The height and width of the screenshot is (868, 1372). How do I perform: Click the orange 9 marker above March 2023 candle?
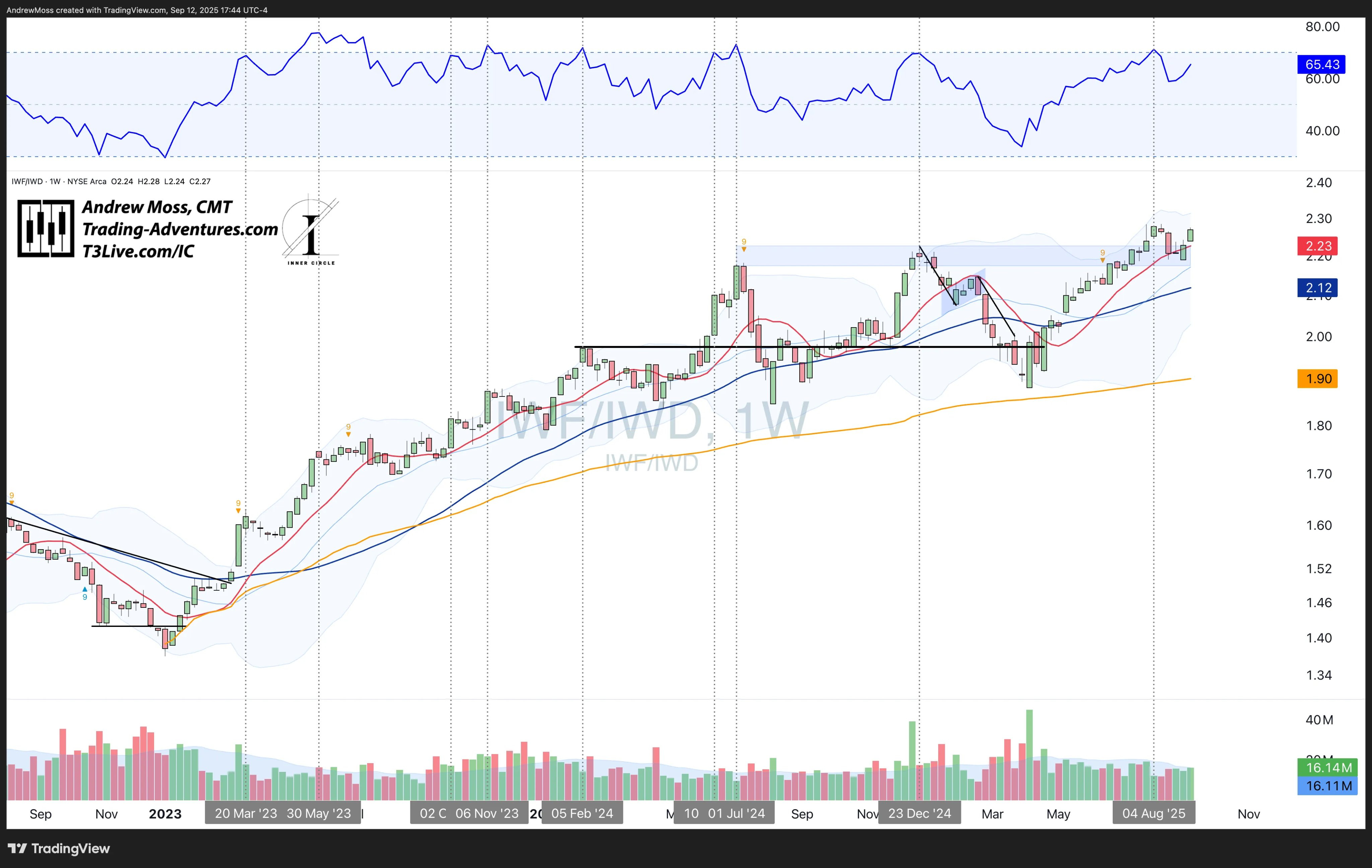(x=238, y=506)
